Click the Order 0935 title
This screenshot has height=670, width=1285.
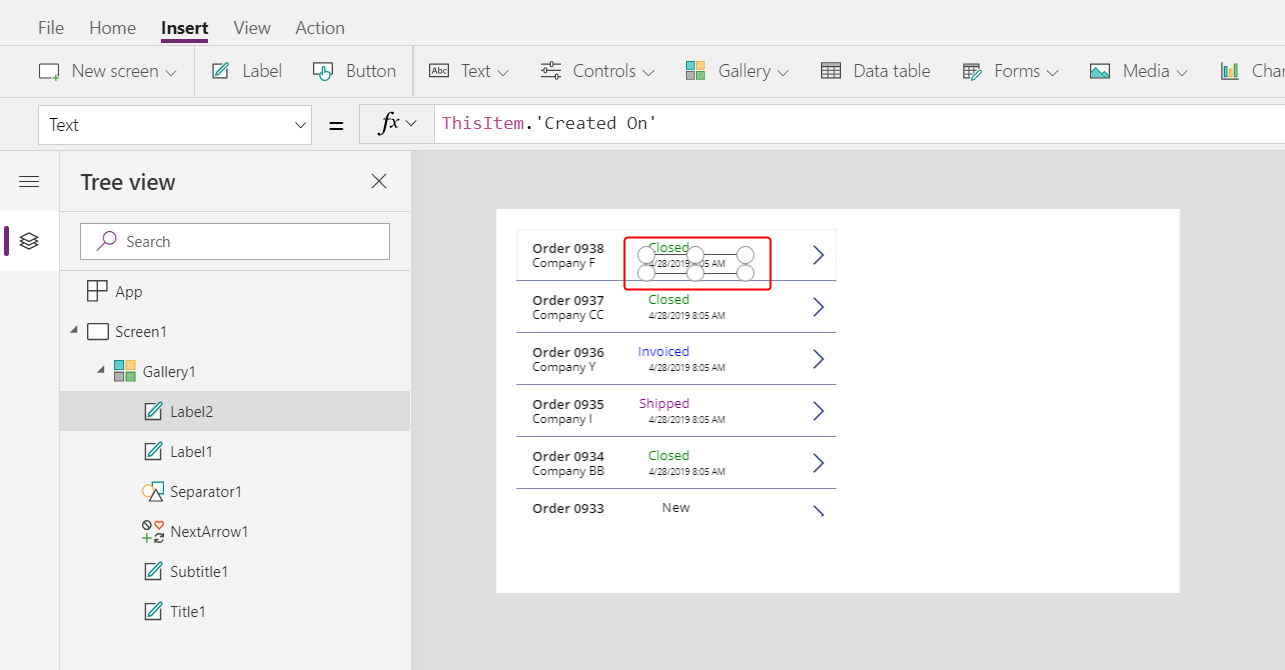[x=568, y=404]
